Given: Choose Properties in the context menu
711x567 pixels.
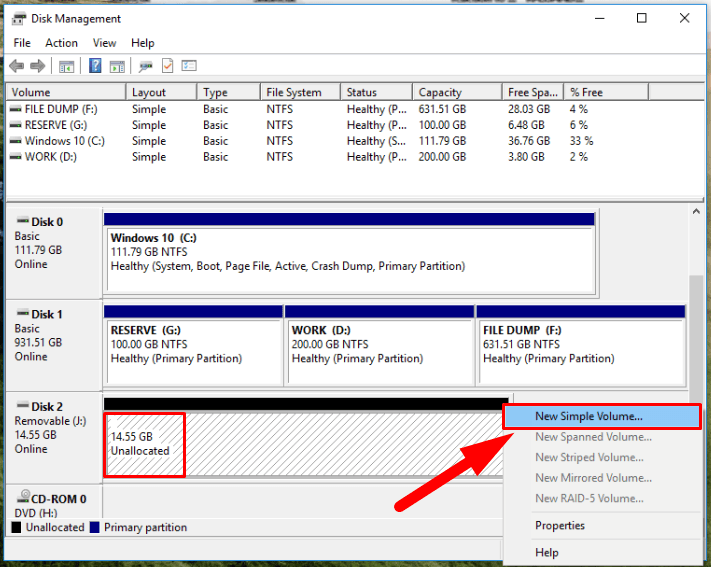Looking at the screenshot, I should (x=602, y=525).
